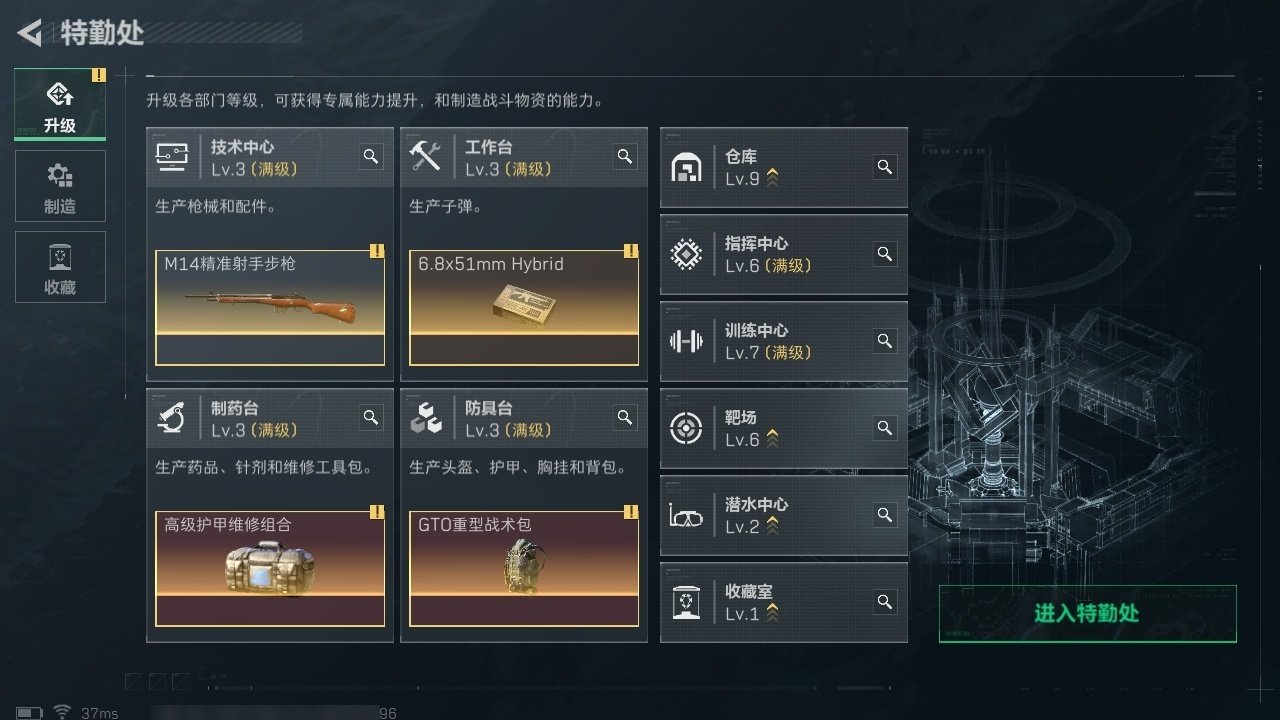Click the magnifier icon for 靶场
This screenshot has width=1280, height=720.
885,428
